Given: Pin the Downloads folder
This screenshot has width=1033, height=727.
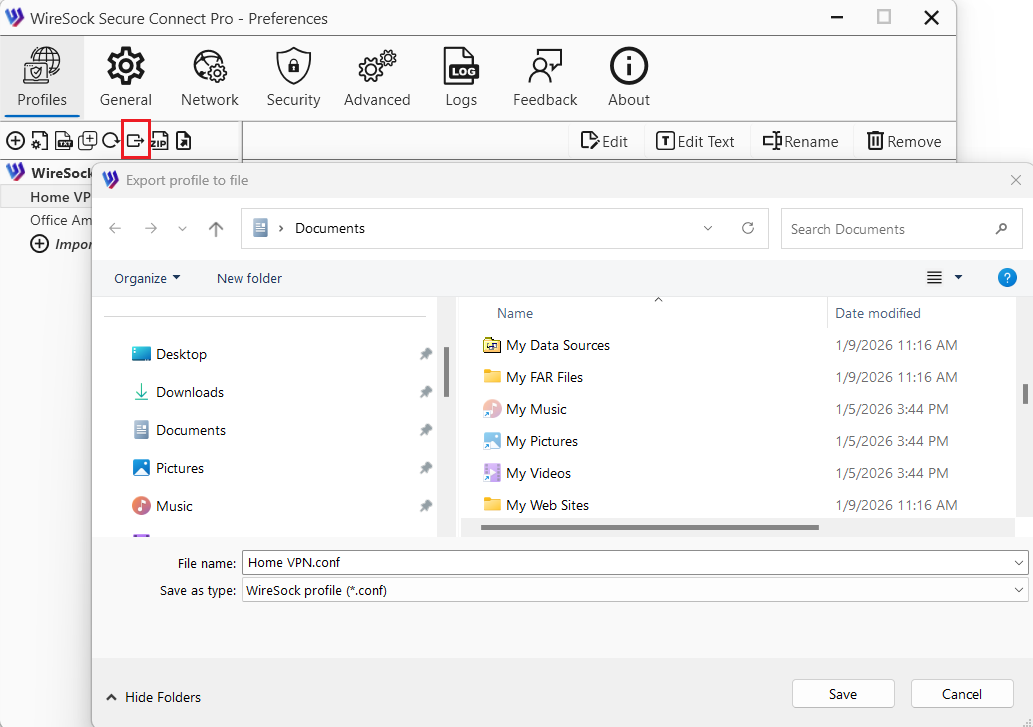Looking at the screenshot, I should [x=425, y=392].
